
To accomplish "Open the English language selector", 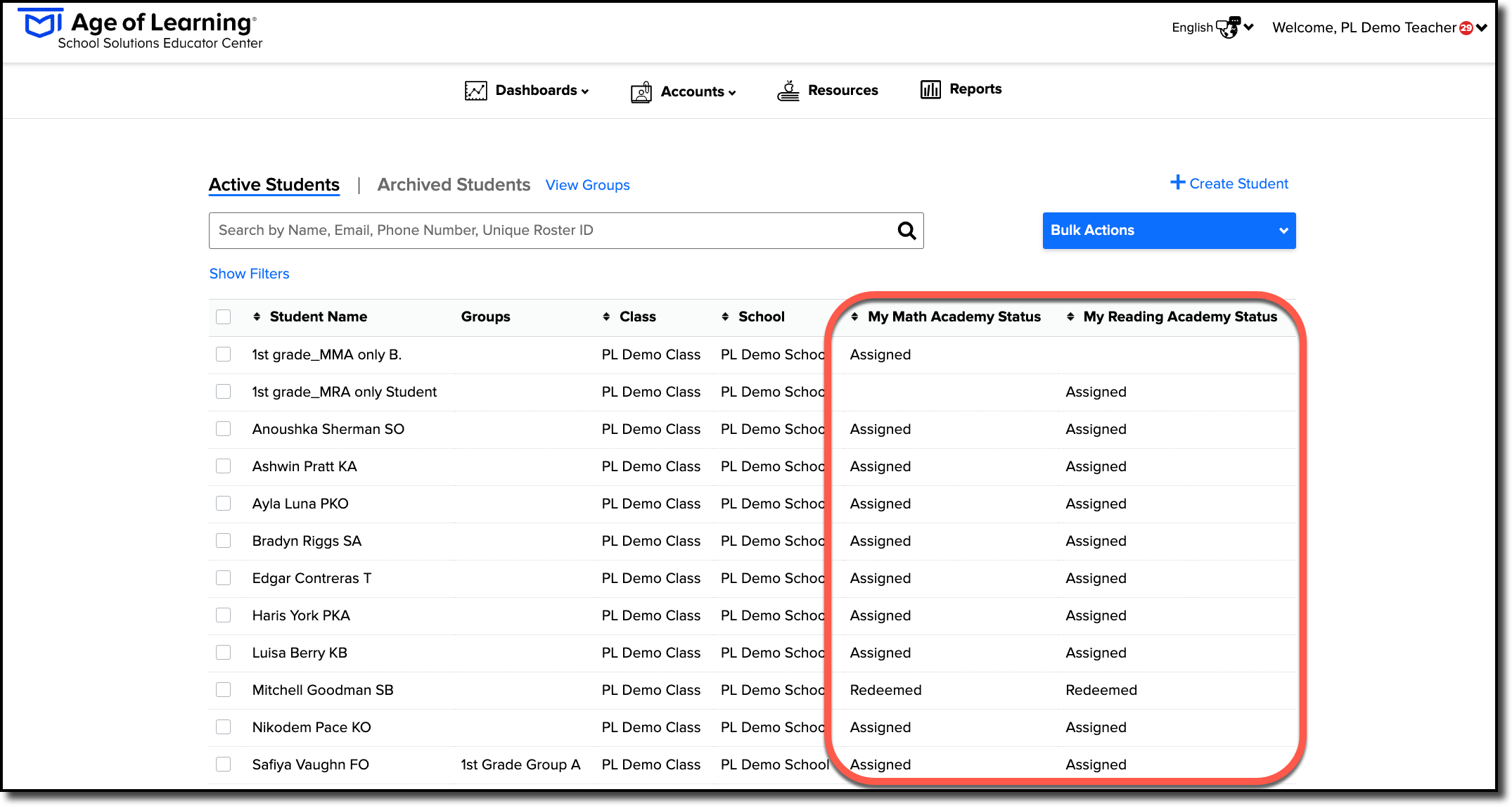I will click(1212, 27).
